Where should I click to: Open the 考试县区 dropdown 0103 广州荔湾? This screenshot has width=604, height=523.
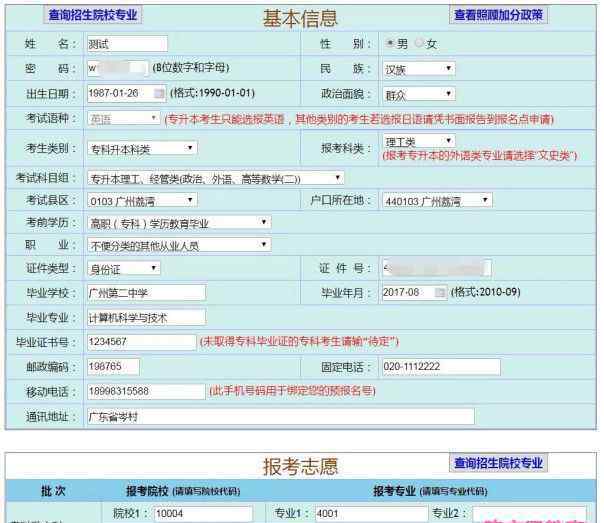[x=142, y=200]
